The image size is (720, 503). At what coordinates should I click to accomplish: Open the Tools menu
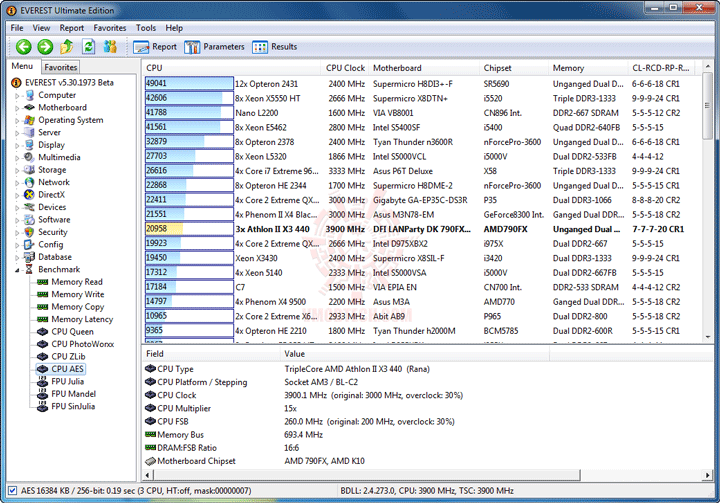(146, 28)
